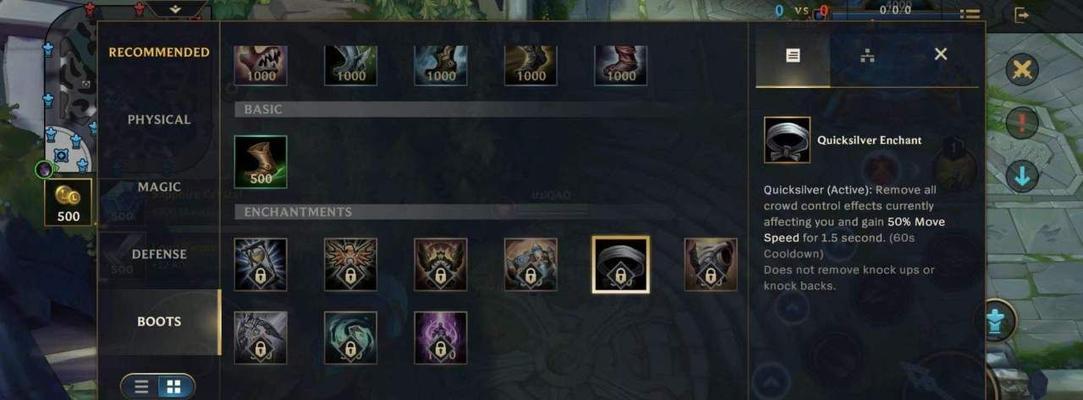Switch to grid view layout
The width and height of the screenshot is (1083, 400).
click(174, 387)
